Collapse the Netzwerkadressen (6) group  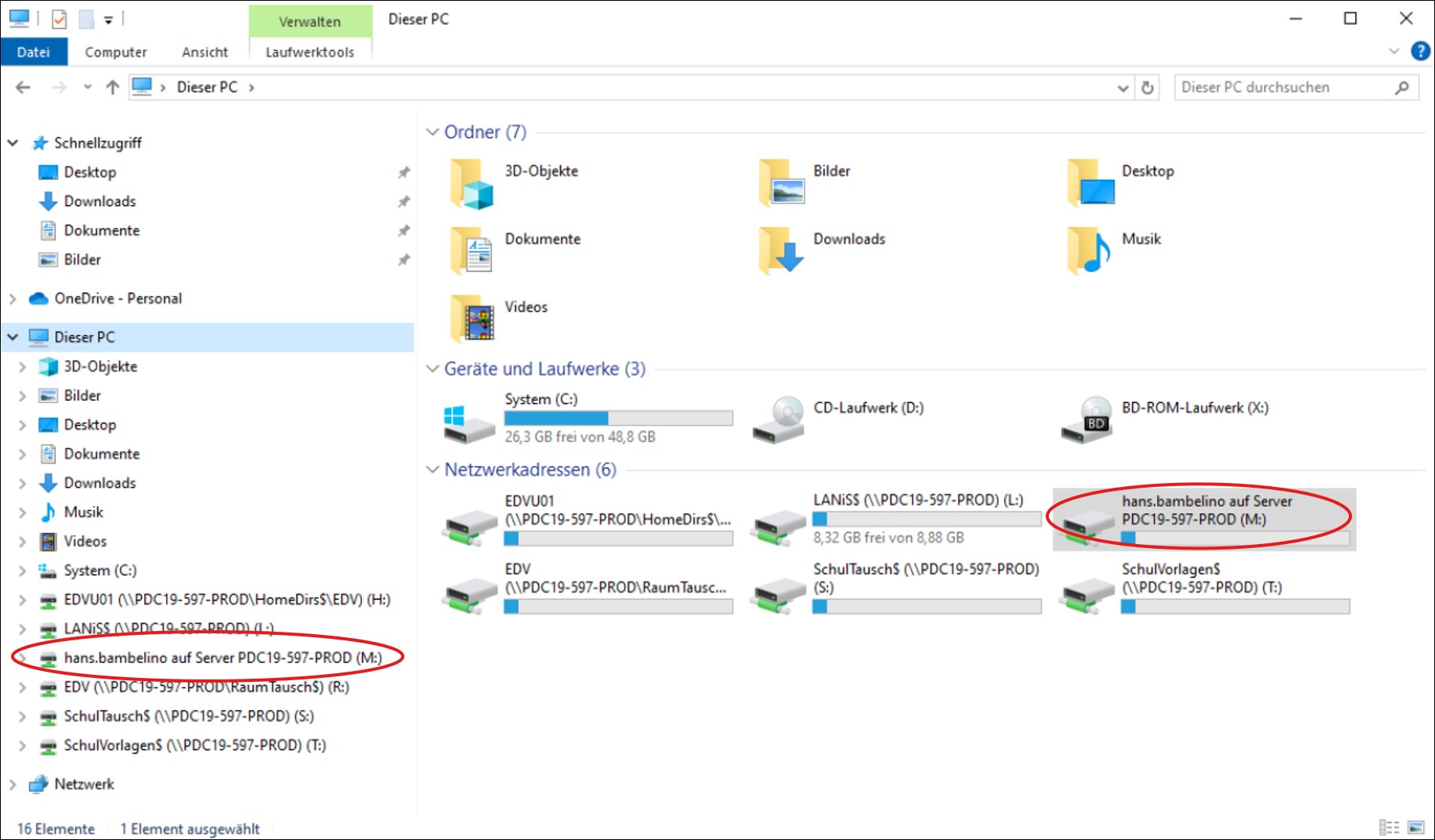432,469
